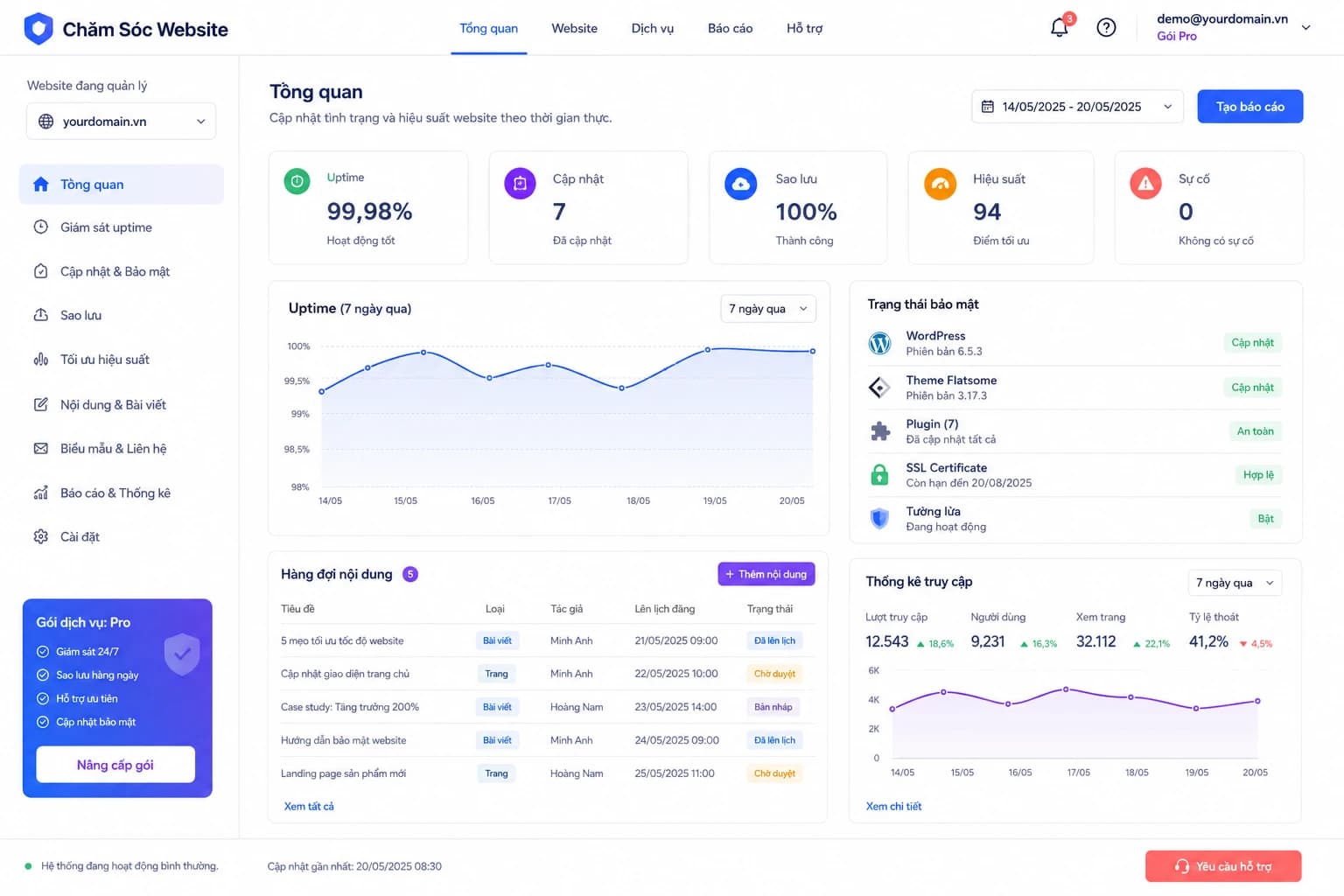Open the yourdomain.vn website selector
This screenshot has height=896, width=1344.
[x=121, y=122]
